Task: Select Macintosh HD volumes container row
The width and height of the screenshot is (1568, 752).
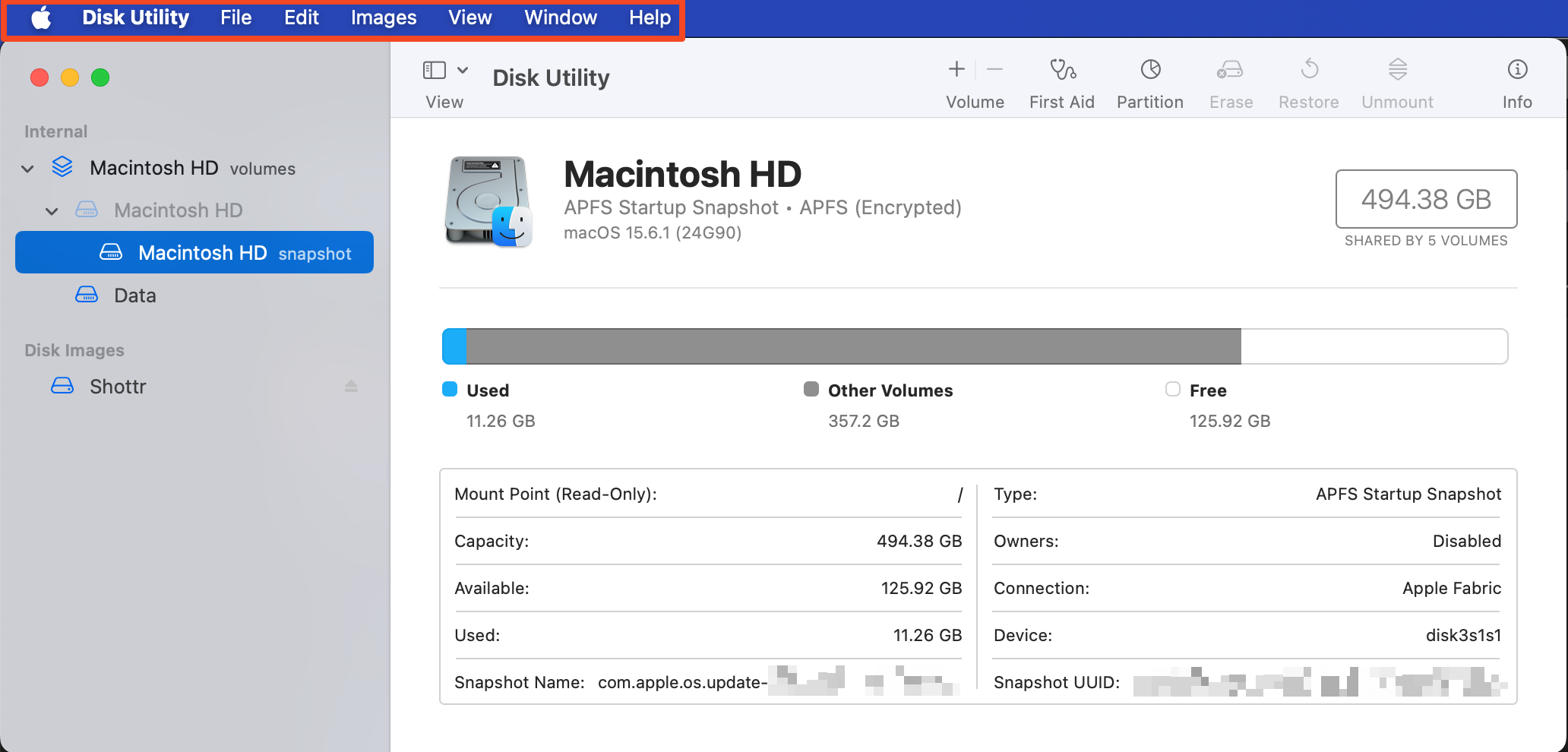Action: (194, 168)
